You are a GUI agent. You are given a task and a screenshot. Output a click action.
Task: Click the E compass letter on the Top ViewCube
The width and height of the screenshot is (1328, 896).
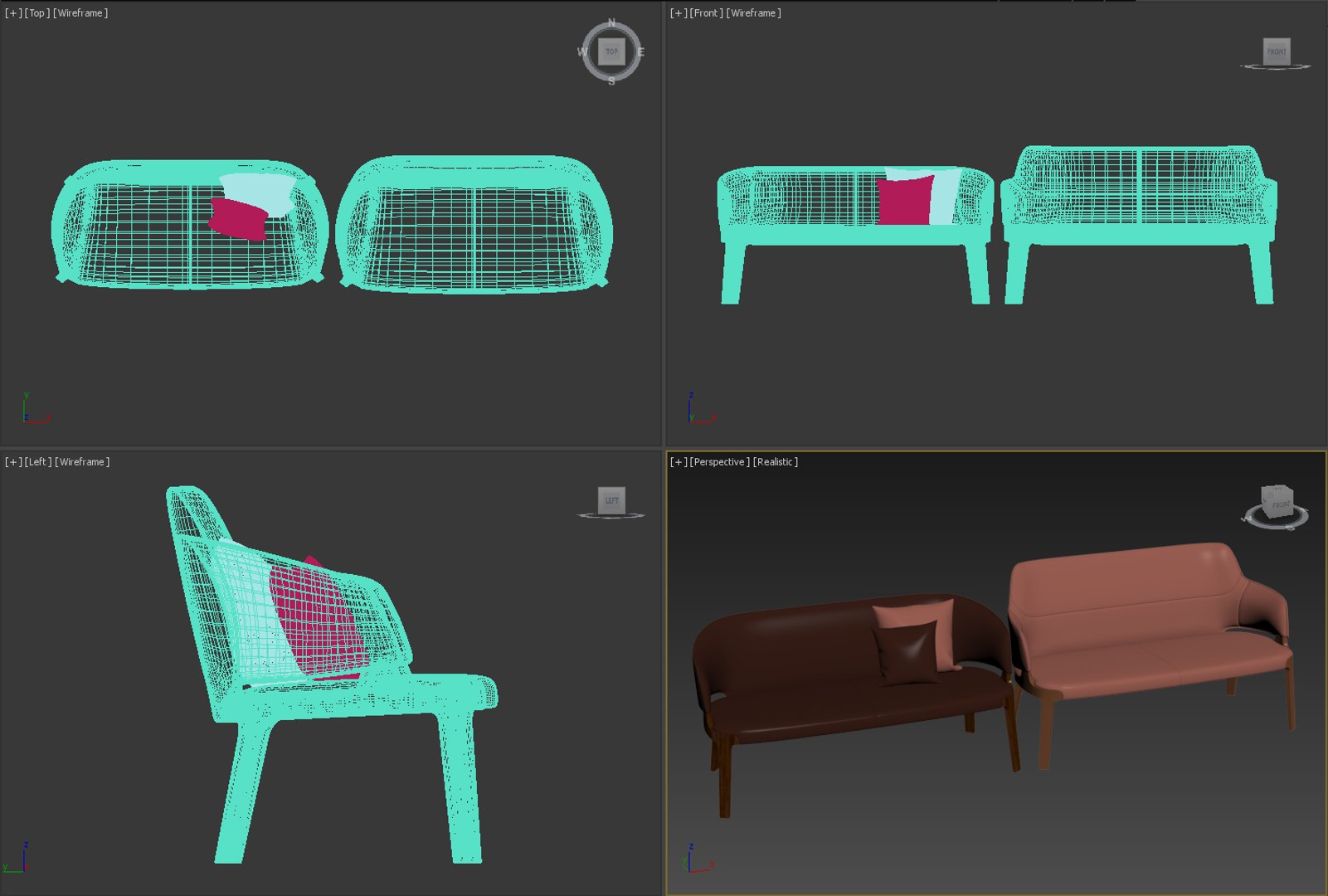pos(640,52)
